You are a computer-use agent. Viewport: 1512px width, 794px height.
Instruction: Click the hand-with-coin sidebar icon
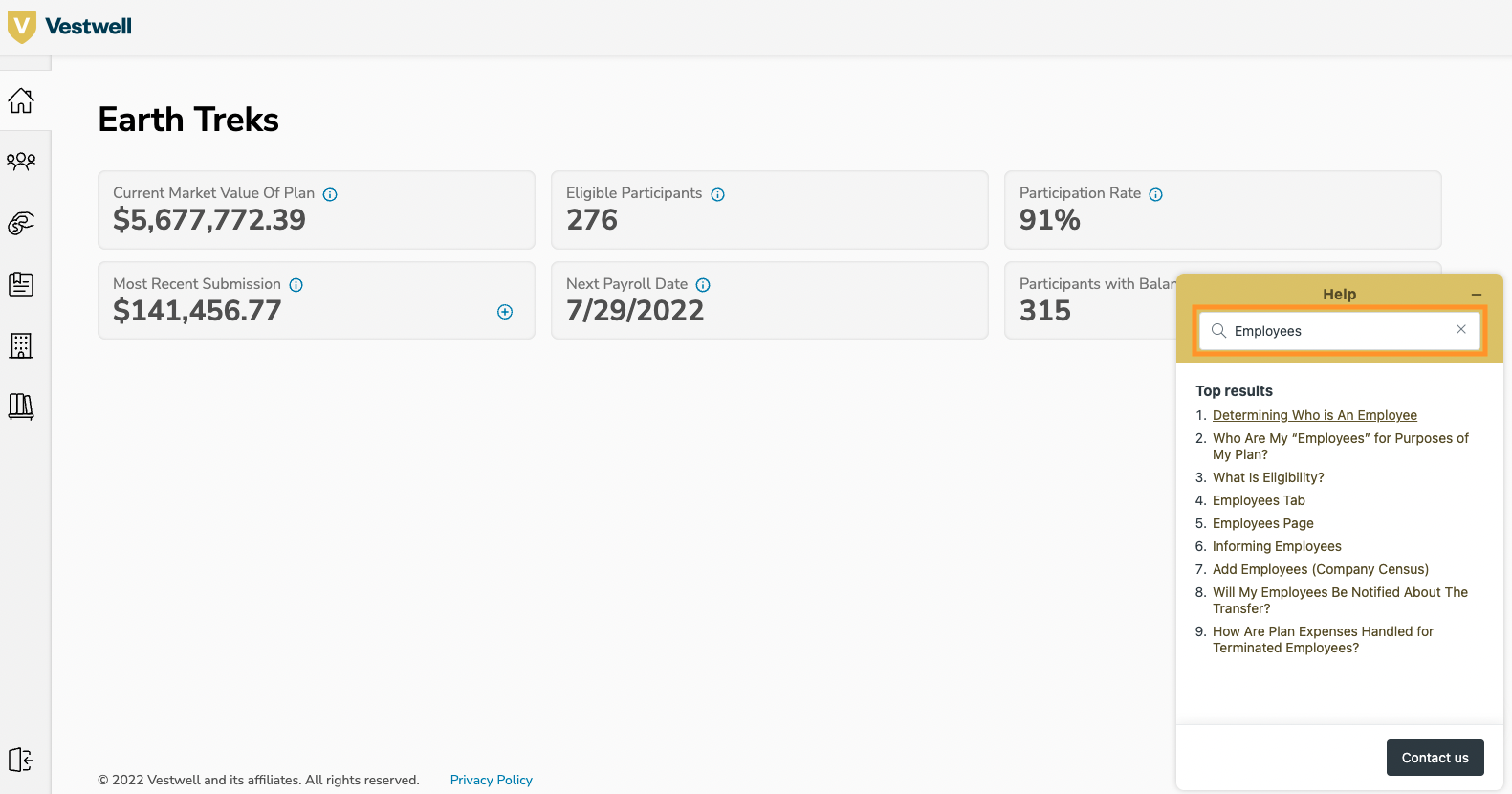21,223
